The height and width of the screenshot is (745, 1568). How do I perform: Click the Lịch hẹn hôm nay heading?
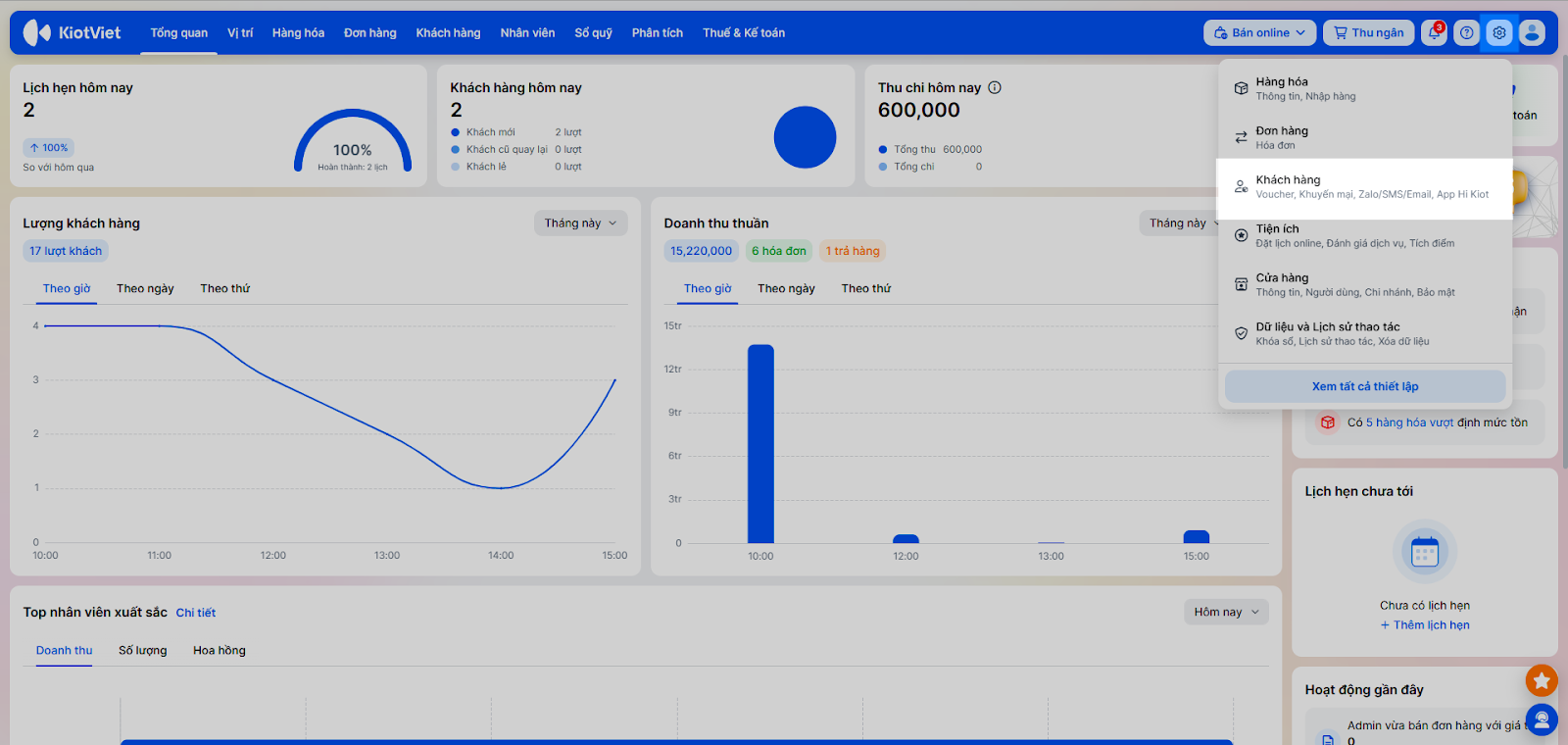pos(78,87)
